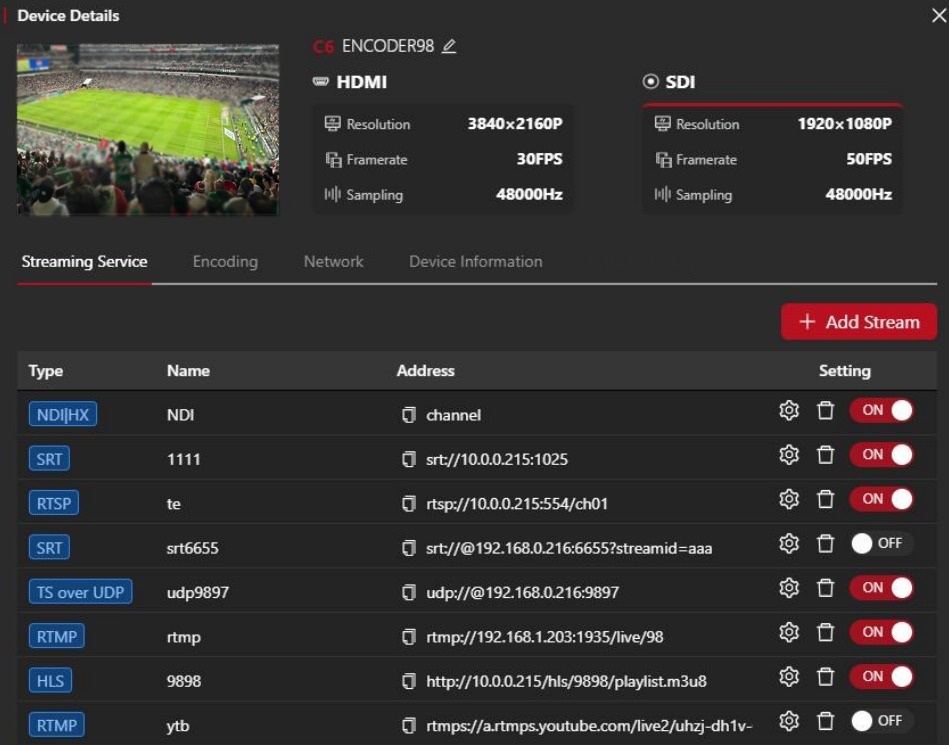View the Device Information tab

pyautogui.click(x=475, y=261)
